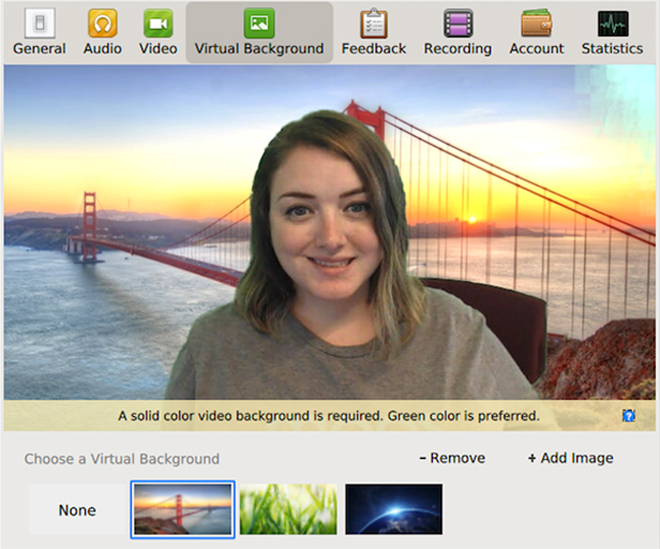This screenshot has height=549, width=660.
Task: Click the Choose a Virtual Background heading
Action: pos(122,459)
